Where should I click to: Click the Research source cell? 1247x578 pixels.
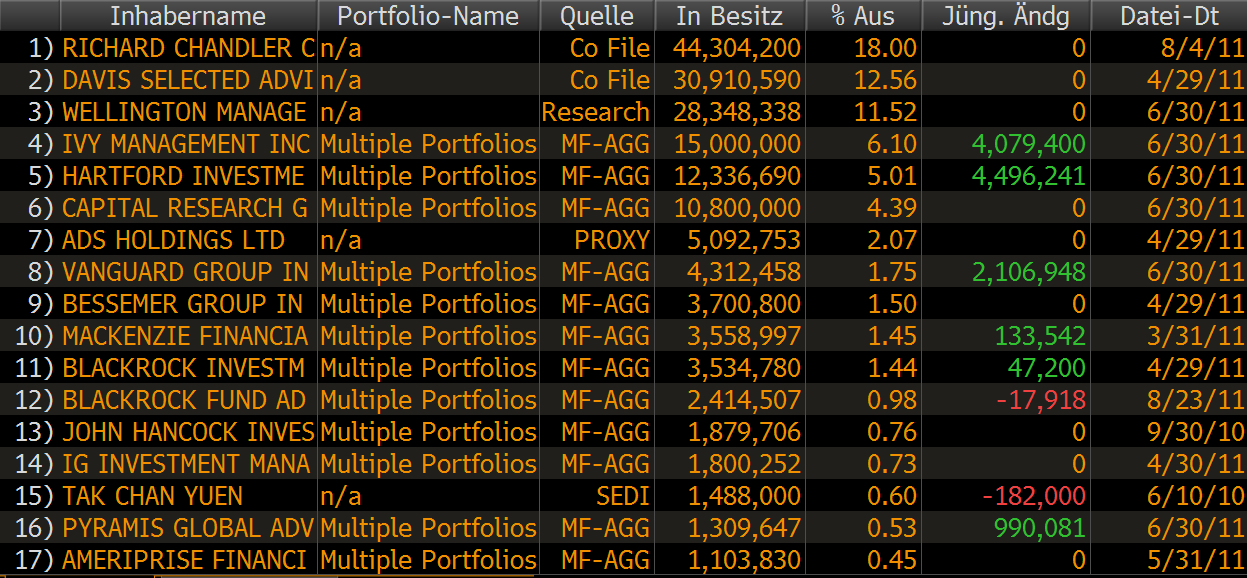click(x=596, y=112)
